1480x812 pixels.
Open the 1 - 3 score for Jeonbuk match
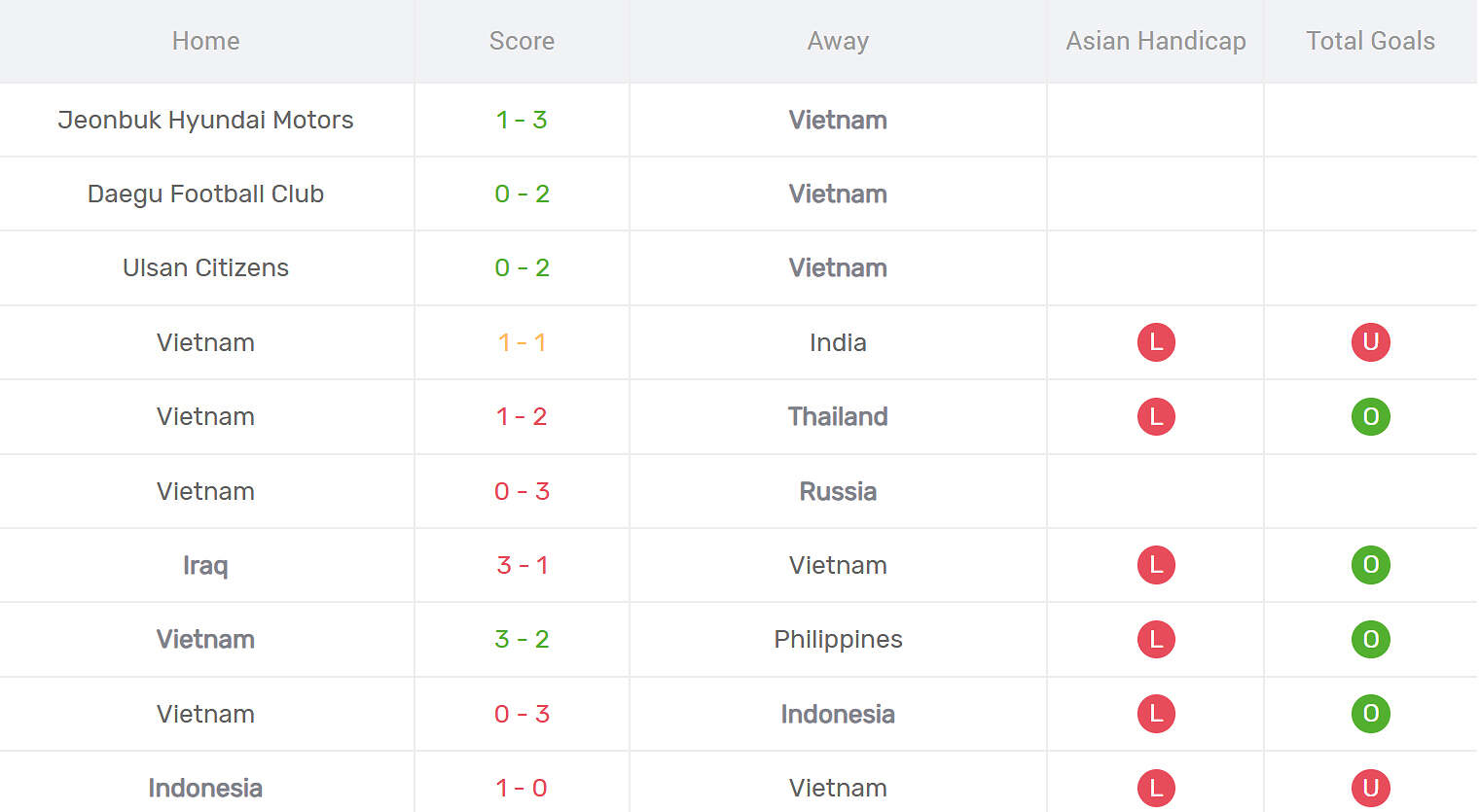pos(522,120)
